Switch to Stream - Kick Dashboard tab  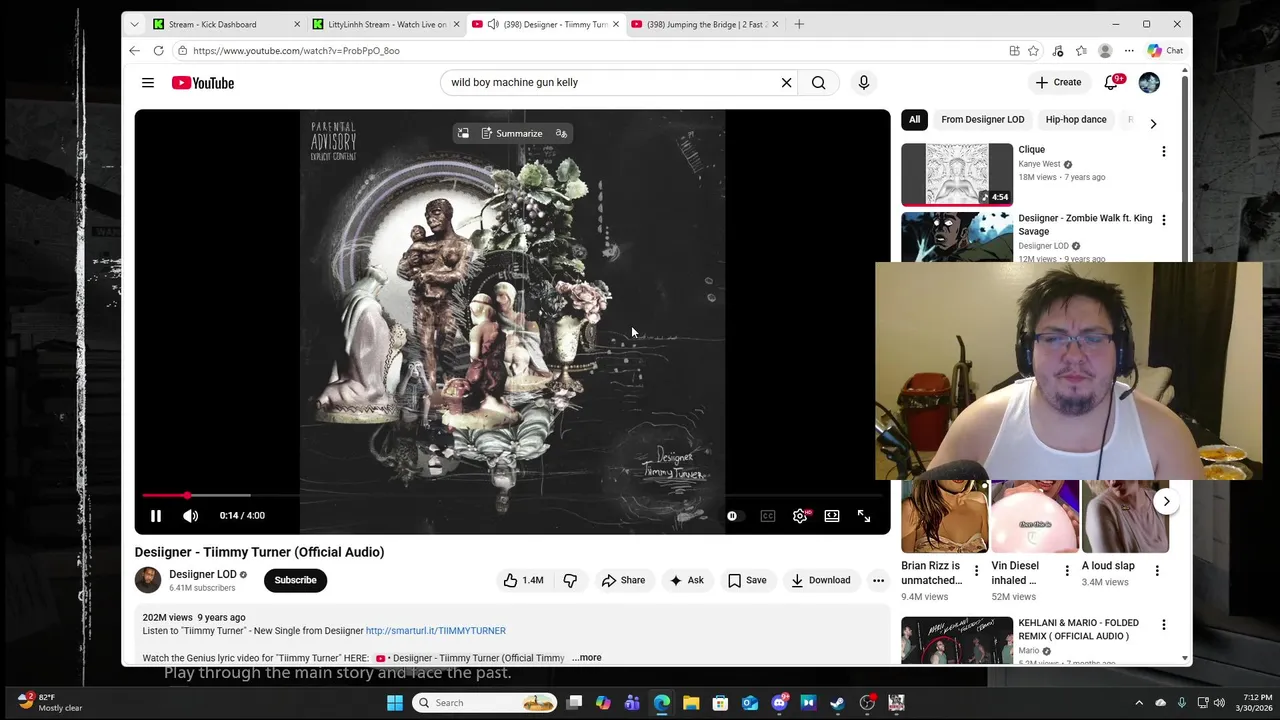[225, 24]
